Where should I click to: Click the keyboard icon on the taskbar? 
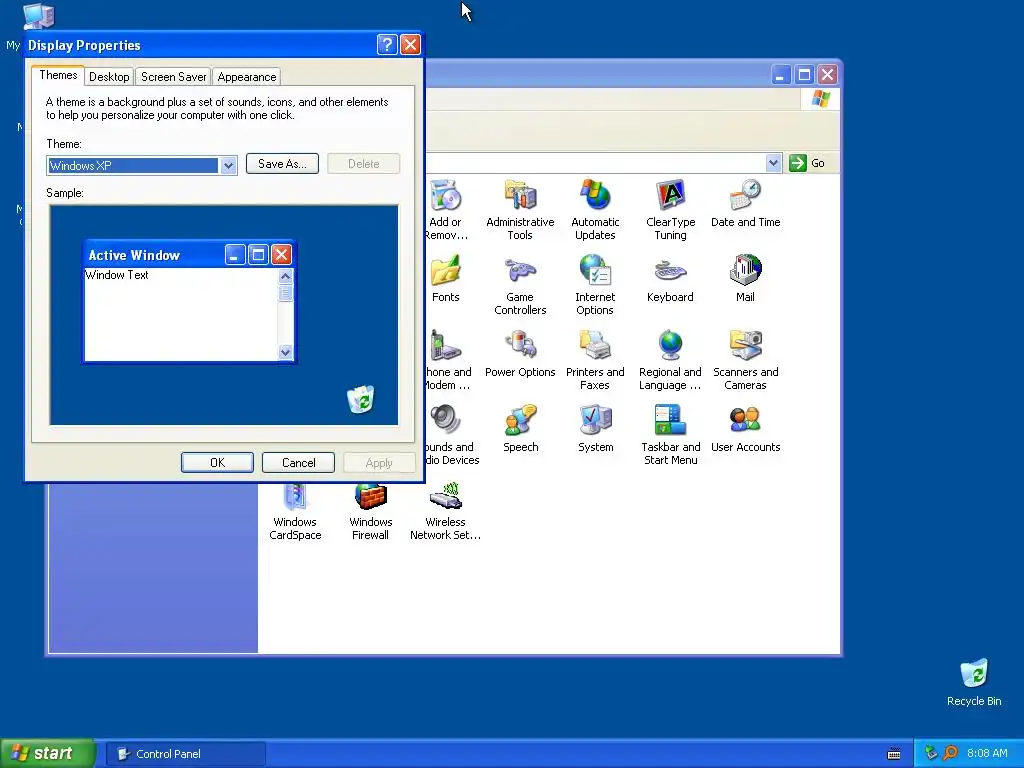[895, 754]
